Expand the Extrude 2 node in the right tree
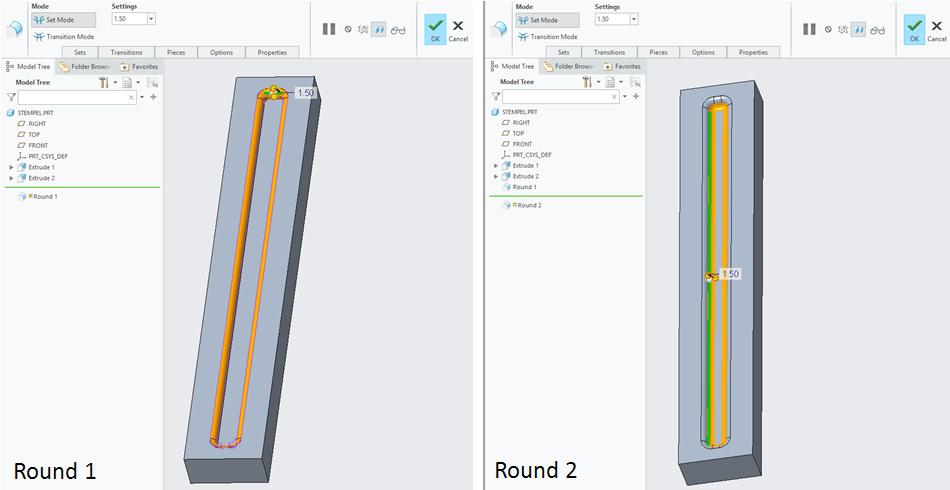Screen dimensions: 950x490 pos(496,176)
